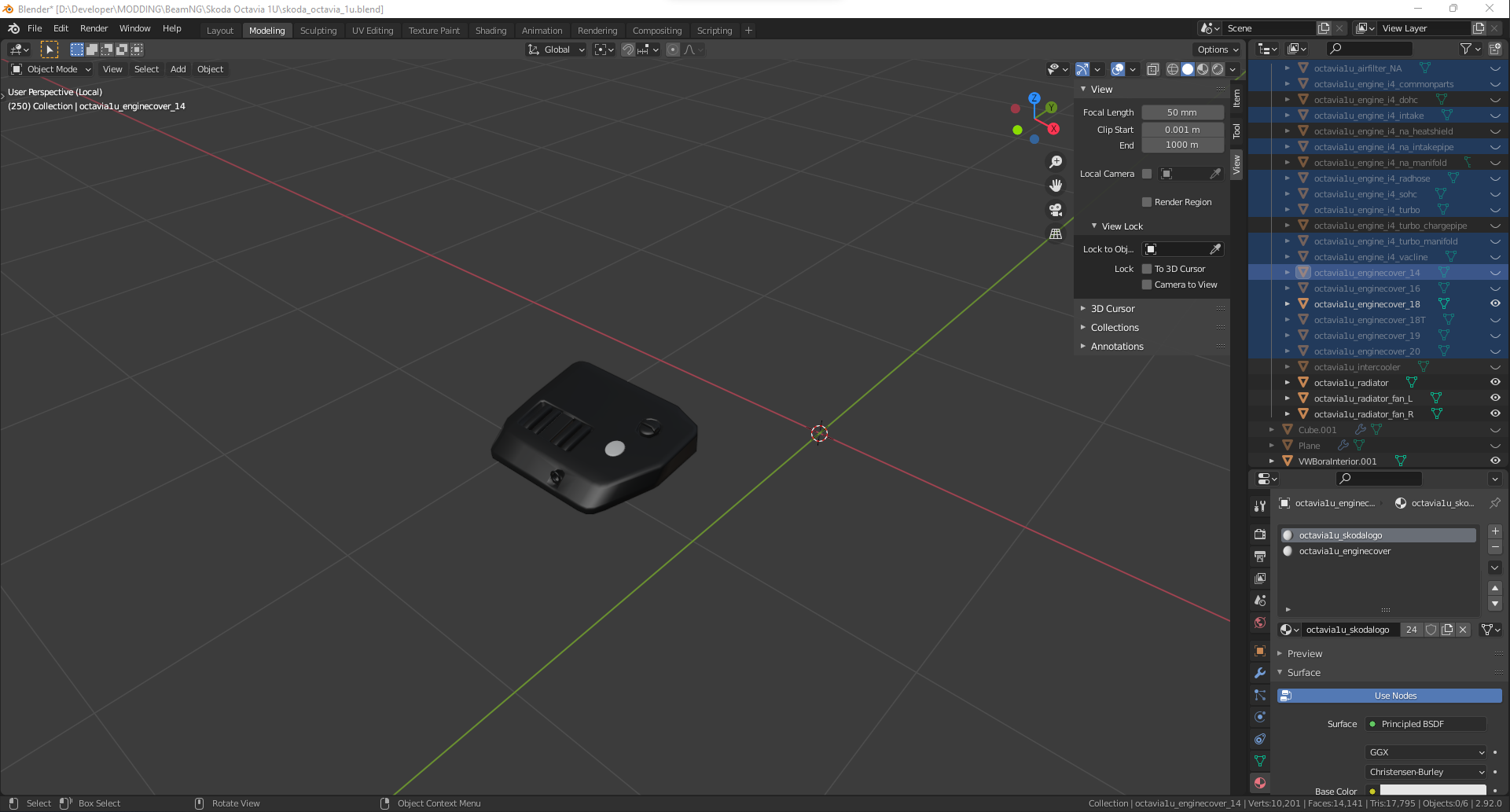Click the Base Color swatch
The height and width of the screenshot is (812, 1510).
click(x=1432, y=790)
